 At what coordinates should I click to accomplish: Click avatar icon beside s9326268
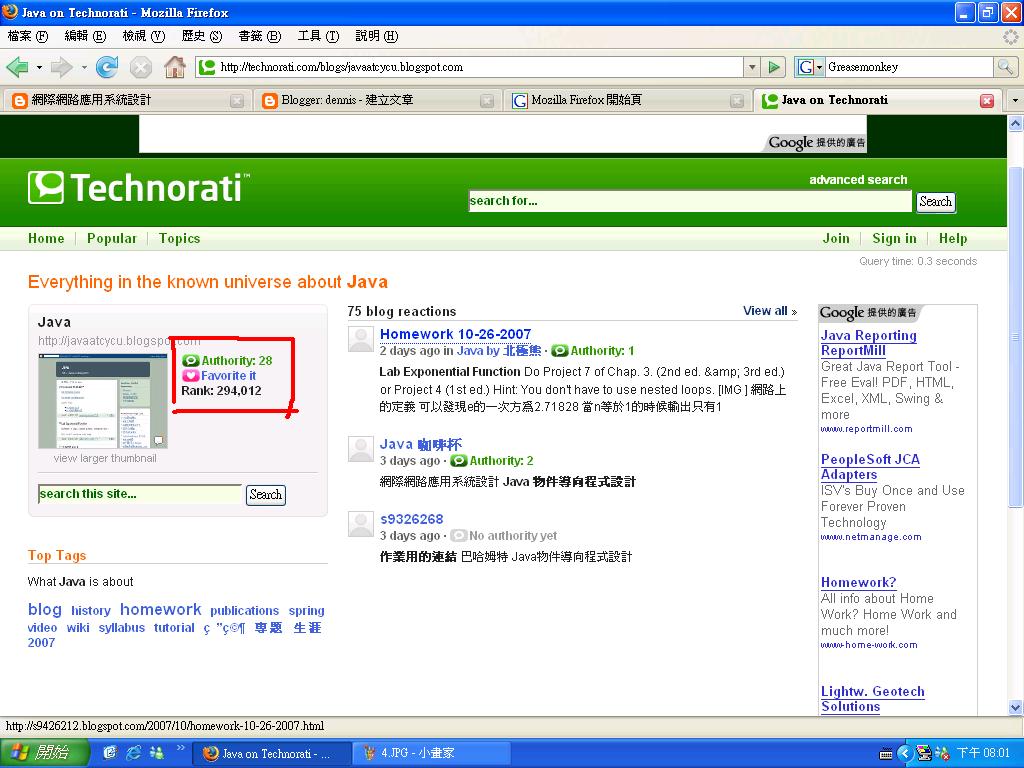[360, 524]
